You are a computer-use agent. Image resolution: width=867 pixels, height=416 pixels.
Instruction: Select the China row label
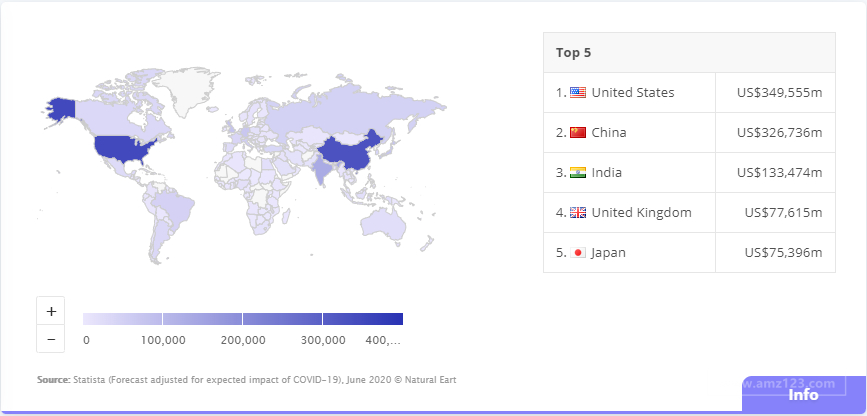point(609,133)
